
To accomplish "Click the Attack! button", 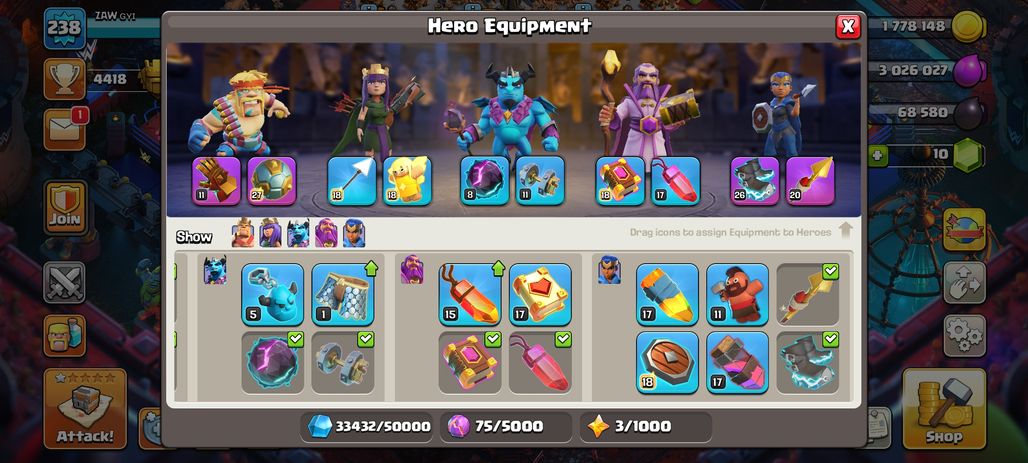I will coord(85,409).
